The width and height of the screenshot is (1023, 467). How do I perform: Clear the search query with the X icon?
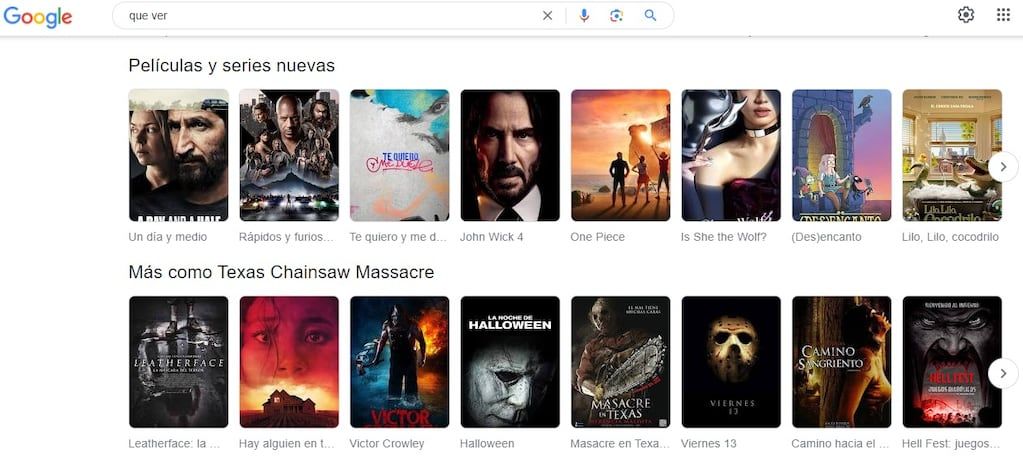click(547, 16)
